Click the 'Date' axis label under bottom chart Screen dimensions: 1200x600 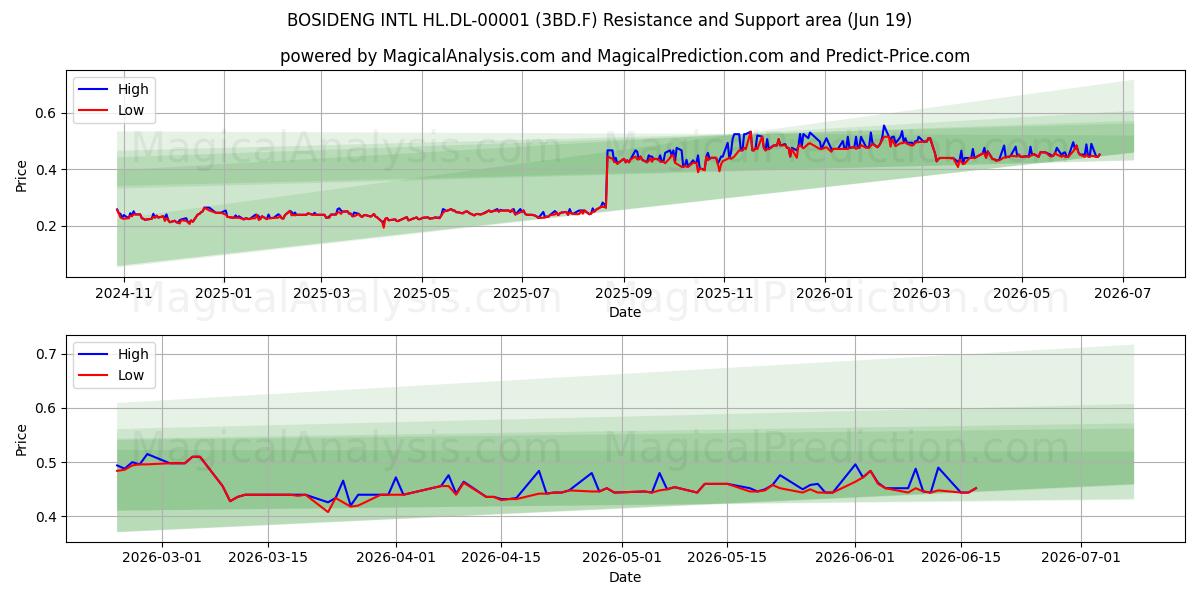coord(625,577)
